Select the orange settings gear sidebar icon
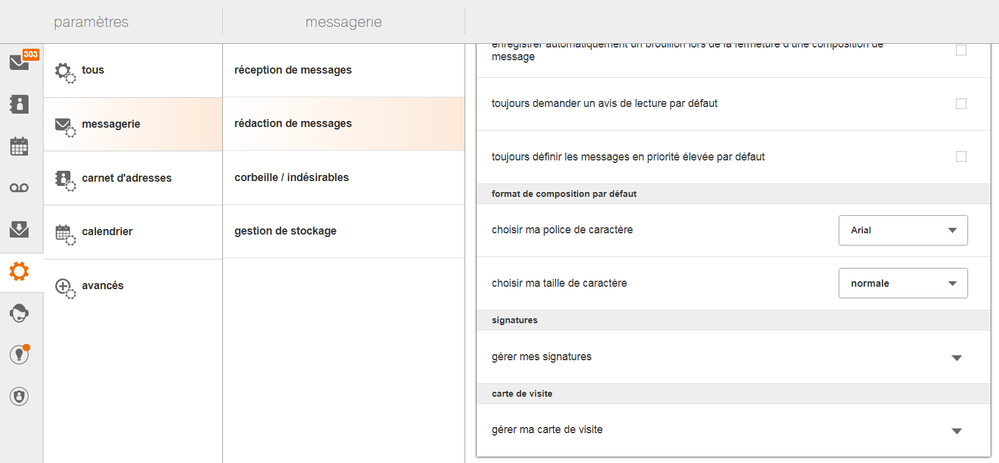 (19, 272)
